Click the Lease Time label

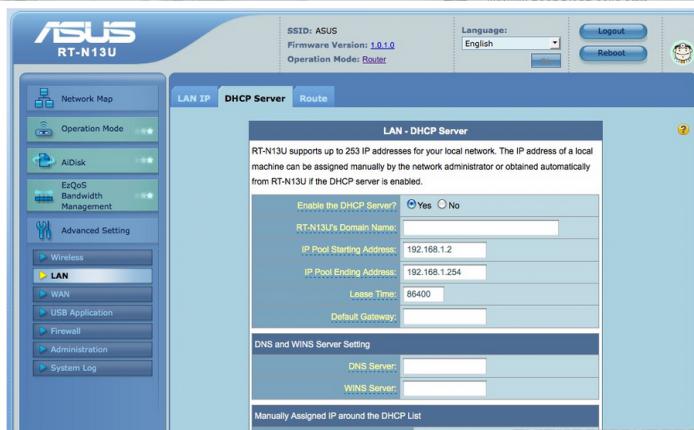[373, 294]
